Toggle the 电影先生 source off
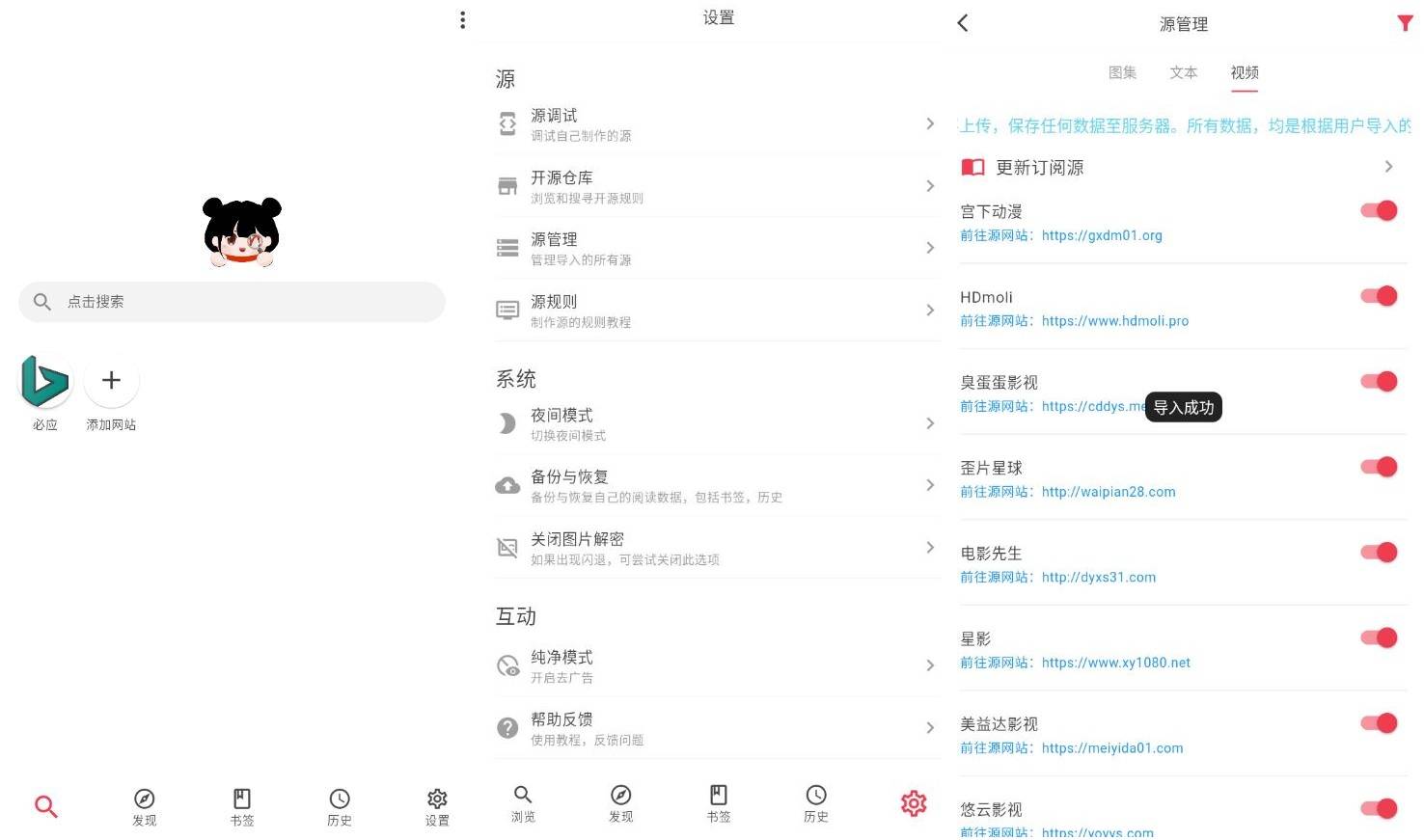This screenshot has height=840, width=1424. (x=1378, y=552)
